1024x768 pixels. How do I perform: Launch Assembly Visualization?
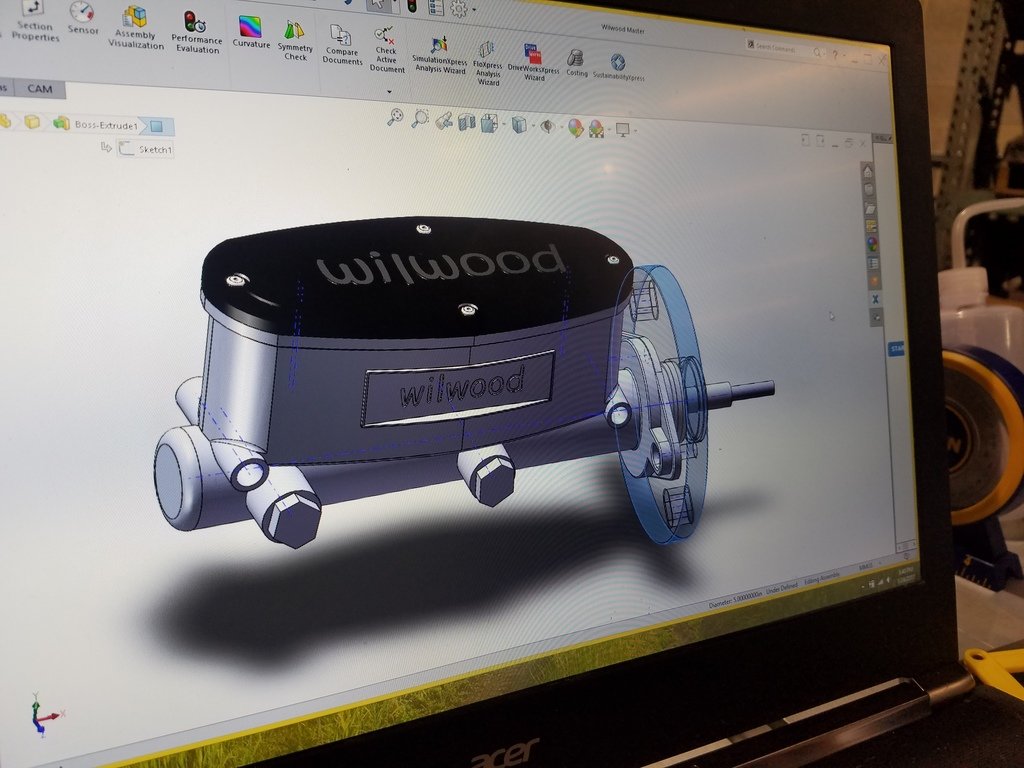coord(136,28)
